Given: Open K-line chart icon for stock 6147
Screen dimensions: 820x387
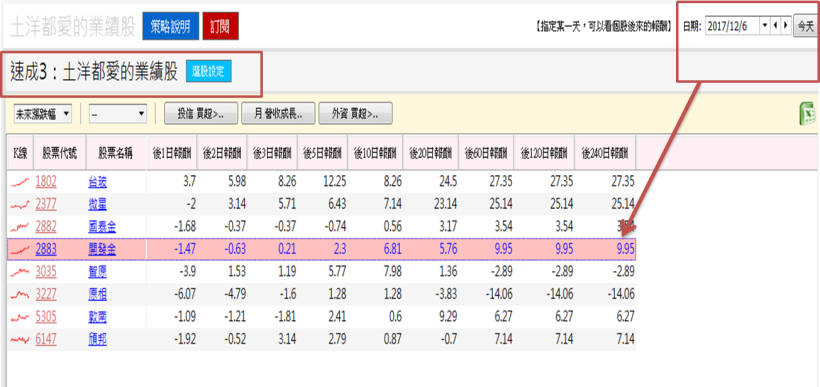Looking at the screenshot, I should pyautogui.click(x=20, y=340).
